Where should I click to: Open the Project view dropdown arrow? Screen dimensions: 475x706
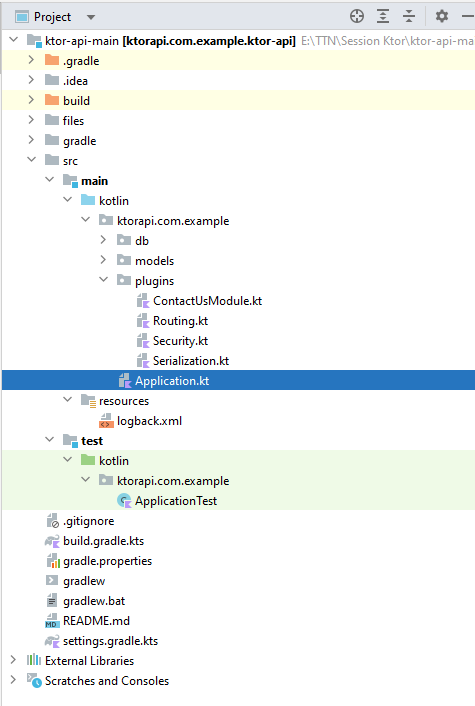[x=91, y=18]
